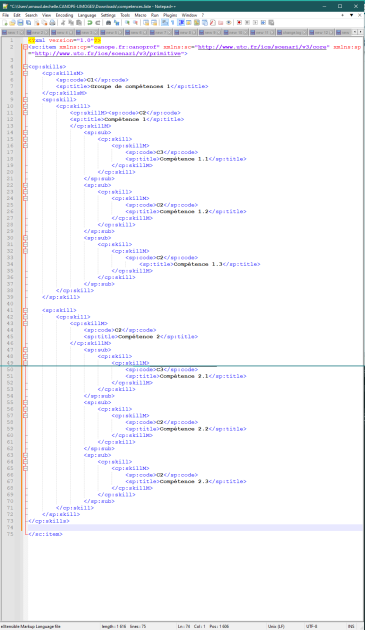Toggle Show all characters pilcrow button
The height and width of the screenshot is (630, 365).
click(x=172, y=22)
